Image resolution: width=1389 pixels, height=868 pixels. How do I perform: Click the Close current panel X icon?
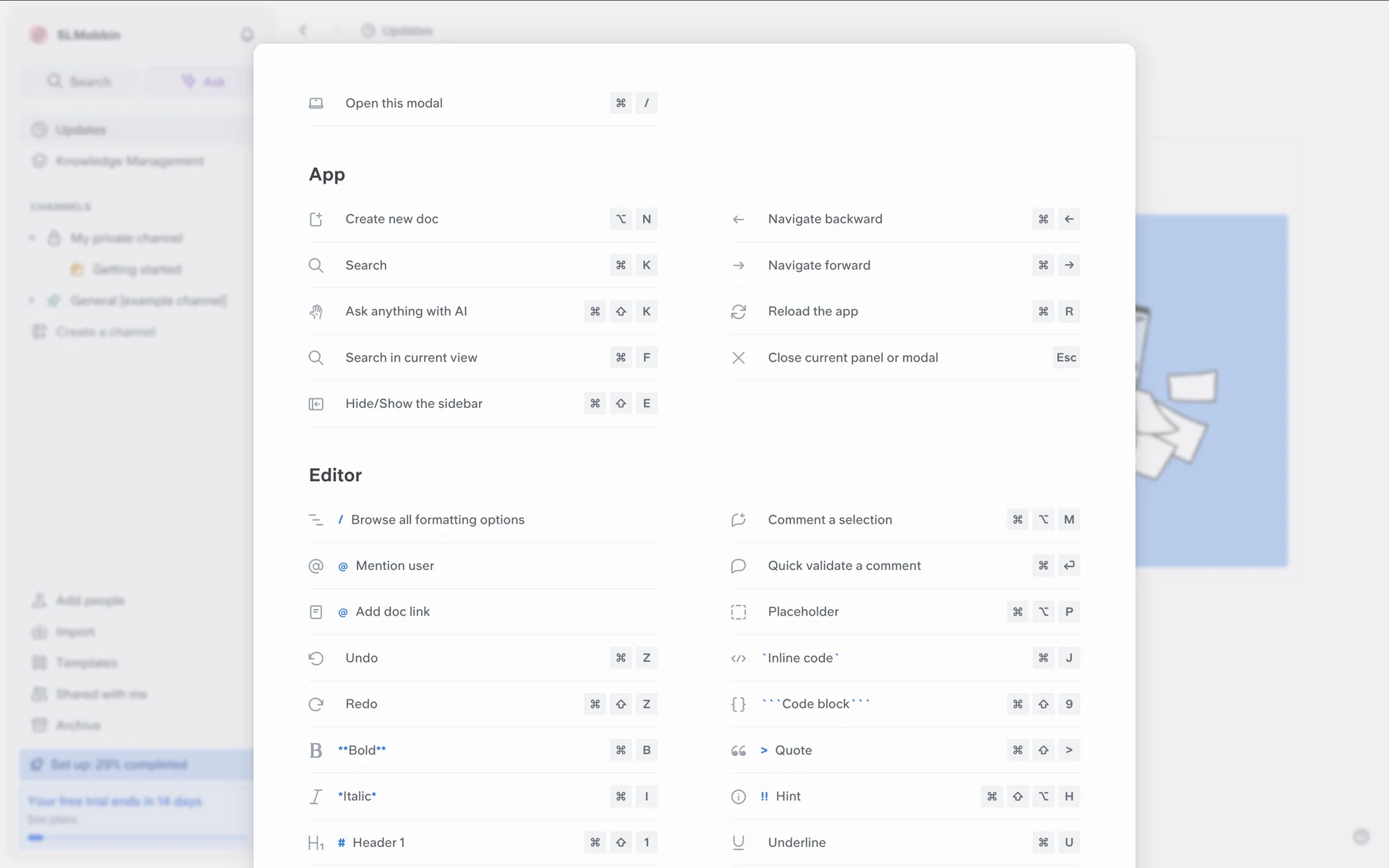[738, 358]
